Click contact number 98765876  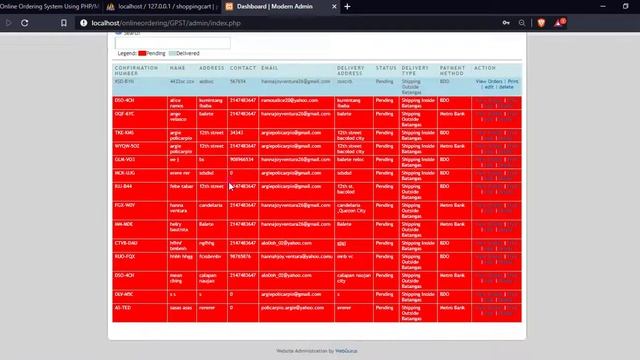tap(240, 257)
